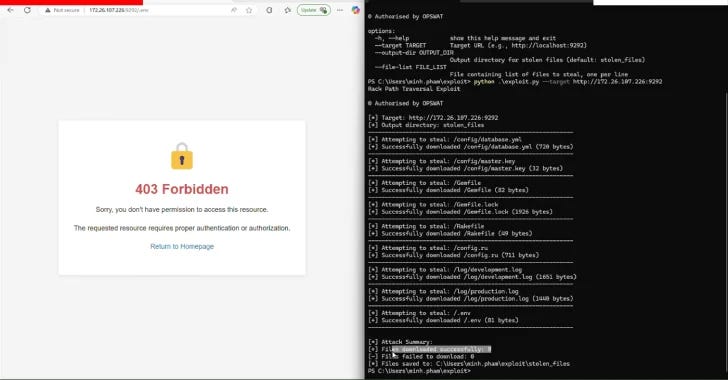This screenshot has width=728, height=380.
Task: Open the browser Settings and more menu
Action: click(340, 10)
